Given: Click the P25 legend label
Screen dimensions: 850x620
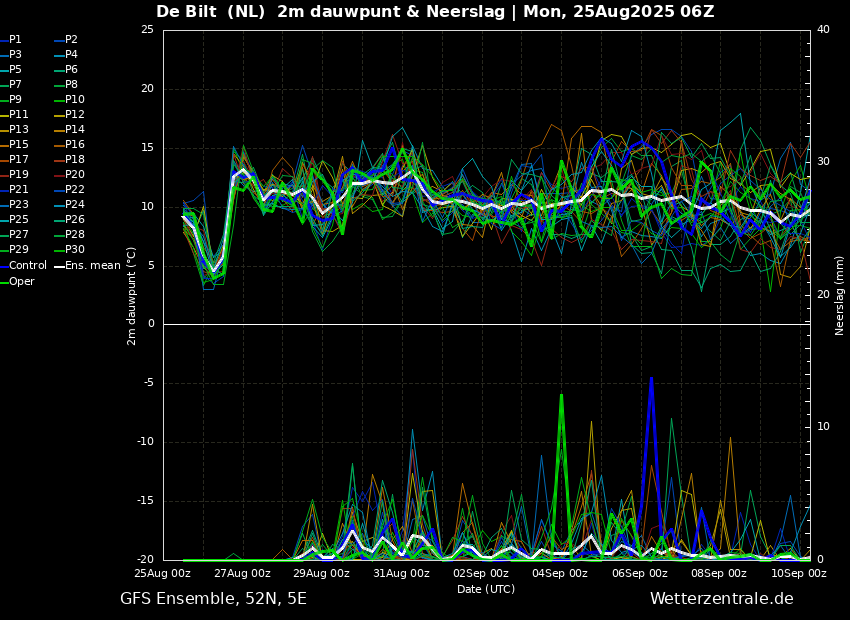Looking at the screenshot, I should [x=18, y=219].
